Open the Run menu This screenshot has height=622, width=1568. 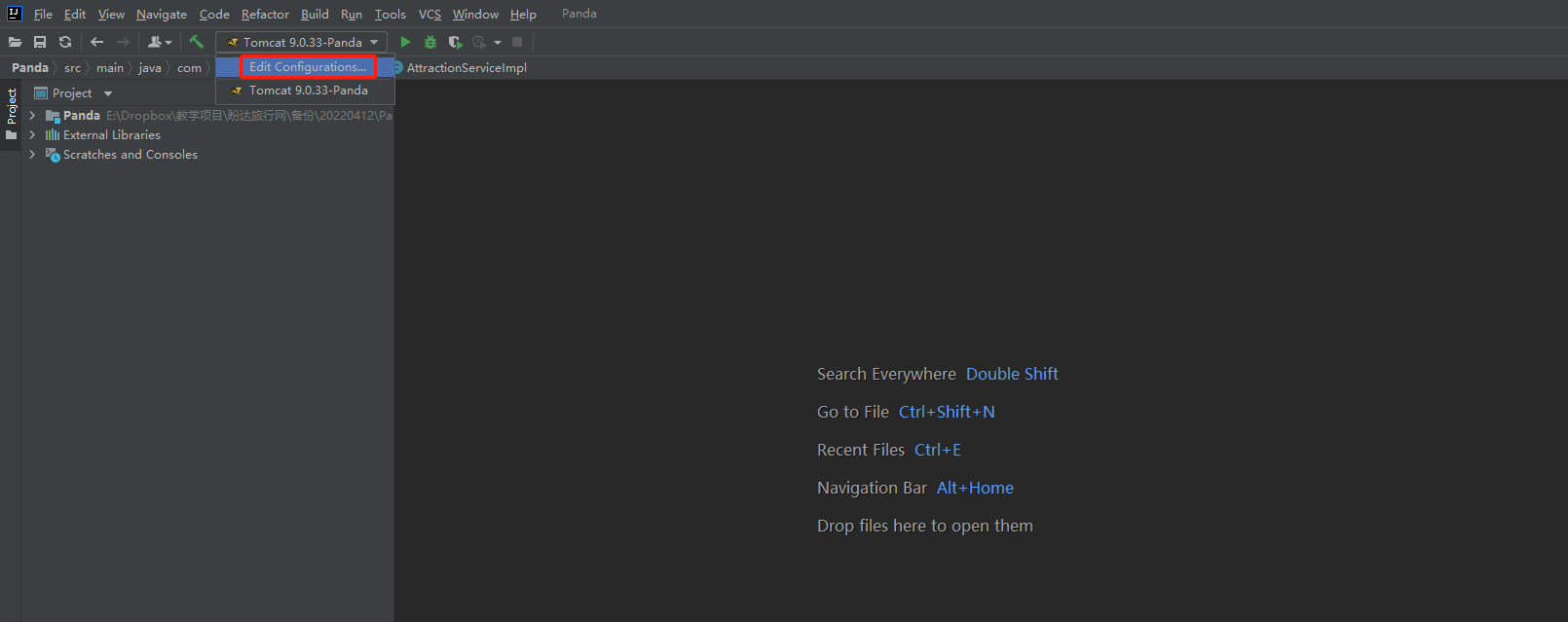pos(352,14)
